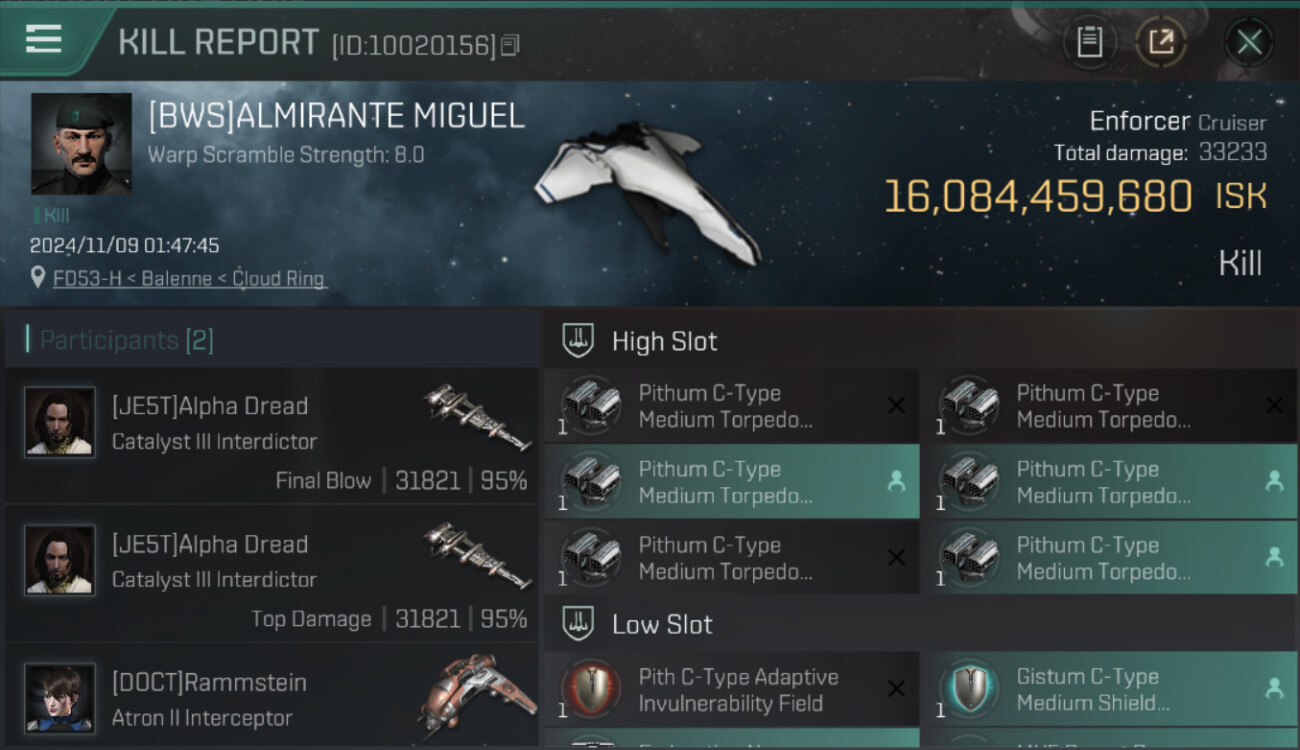Copy the kill report ID
This screenshot has height=750, width=1300.
[511, 45]
